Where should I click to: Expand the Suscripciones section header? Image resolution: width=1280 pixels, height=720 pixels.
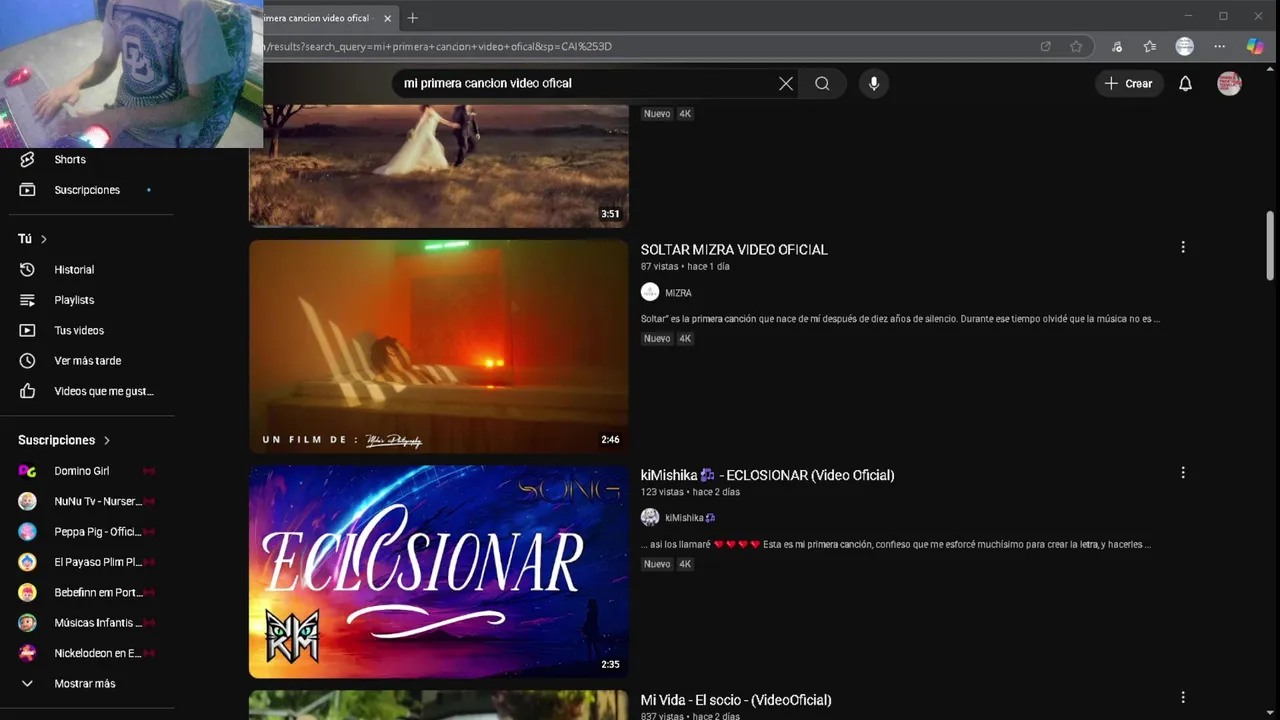[64, 440]
